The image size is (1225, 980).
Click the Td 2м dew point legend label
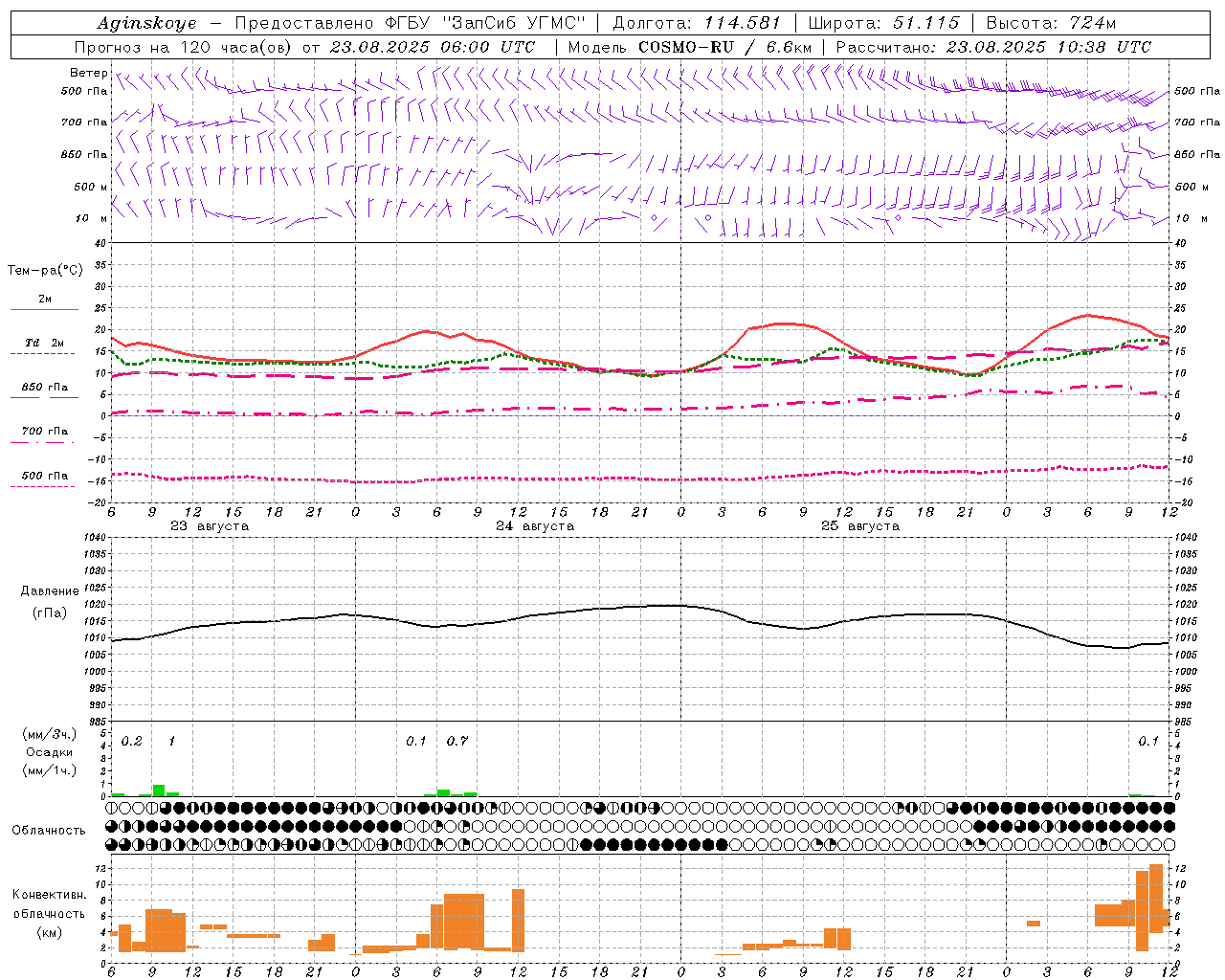pos(45,343)
